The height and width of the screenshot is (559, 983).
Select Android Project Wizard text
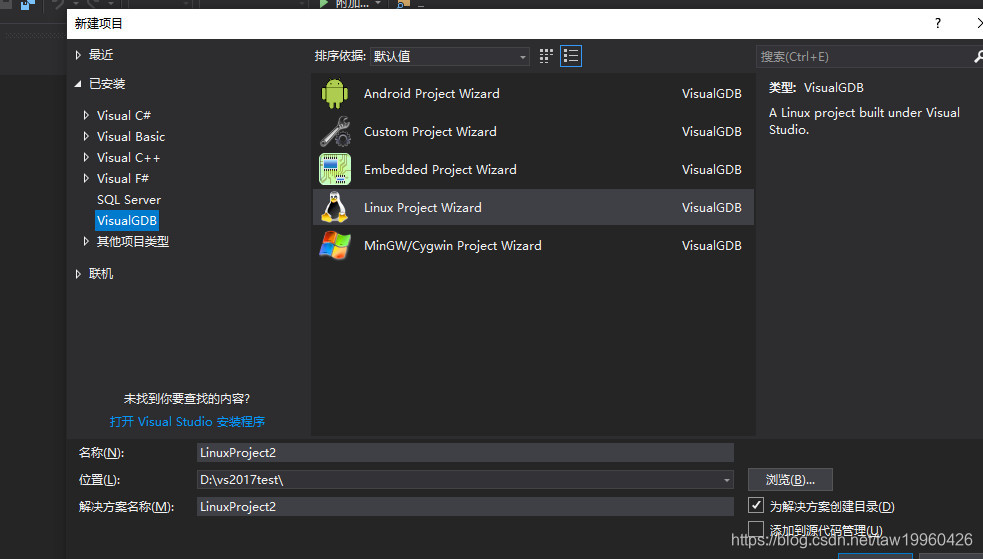point(431,93)
